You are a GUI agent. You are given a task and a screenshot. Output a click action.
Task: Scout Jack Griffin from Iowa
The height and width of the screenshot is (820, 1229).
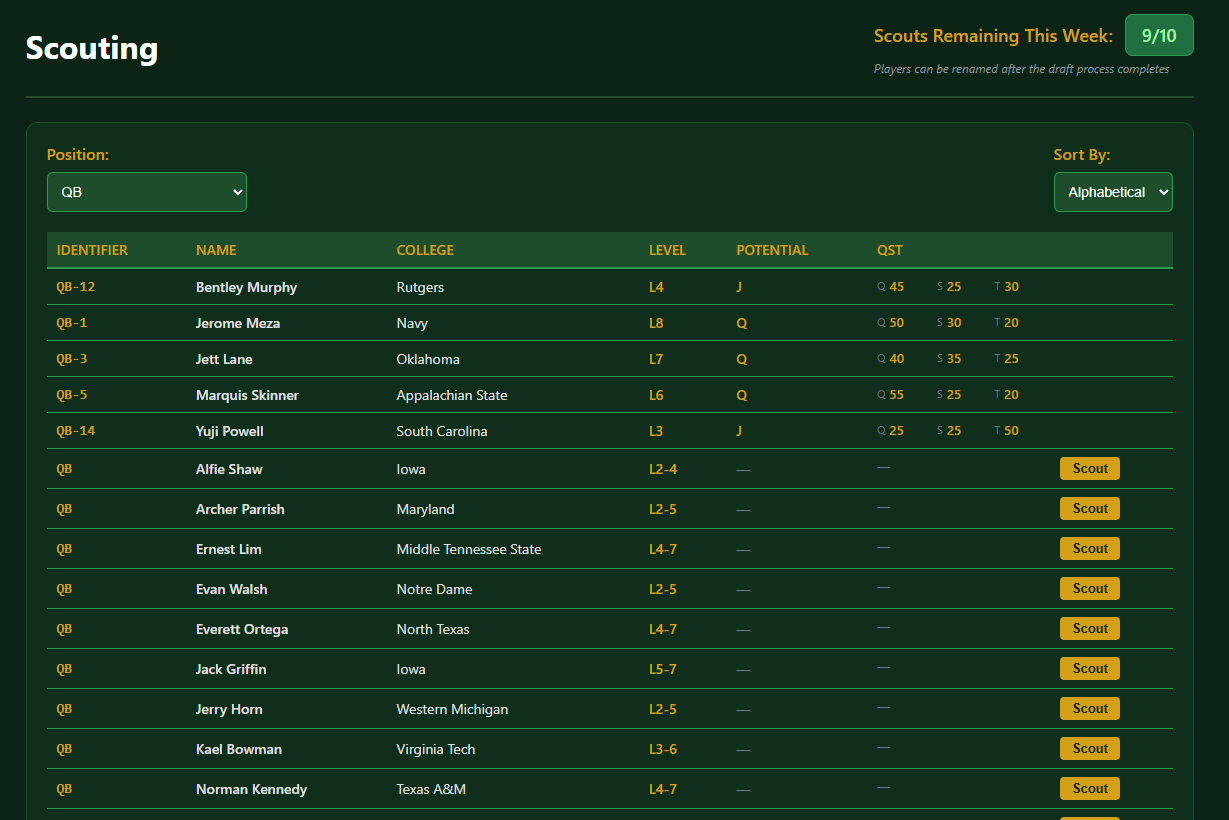1089,669
